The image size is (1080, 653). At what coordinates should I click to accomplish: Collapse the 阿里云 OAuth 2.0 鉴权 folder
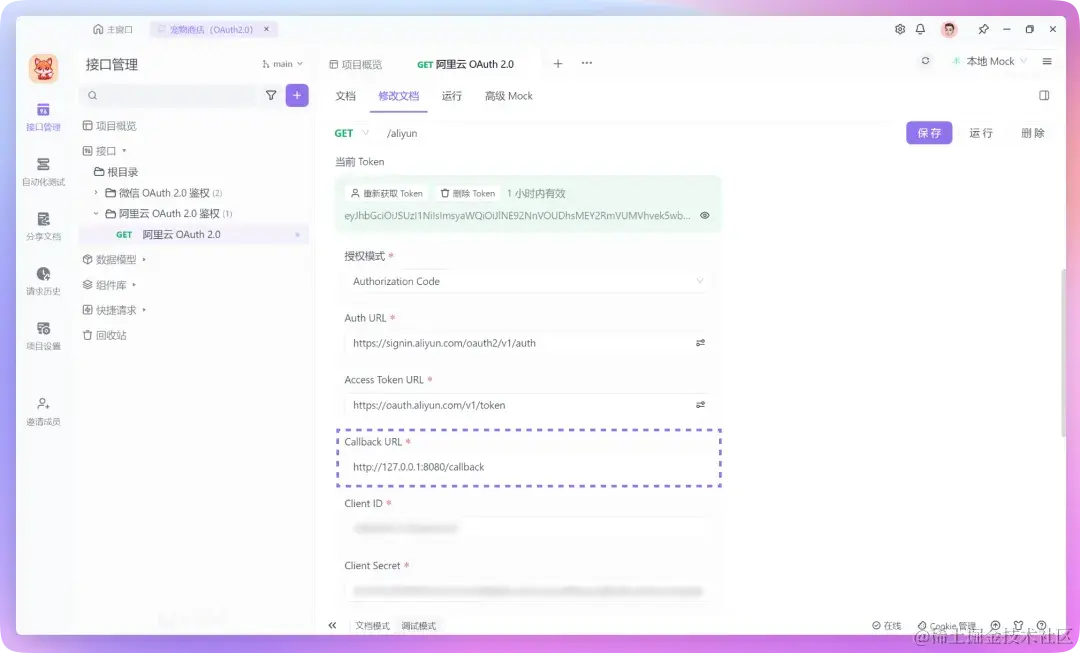tap(96, 214)
